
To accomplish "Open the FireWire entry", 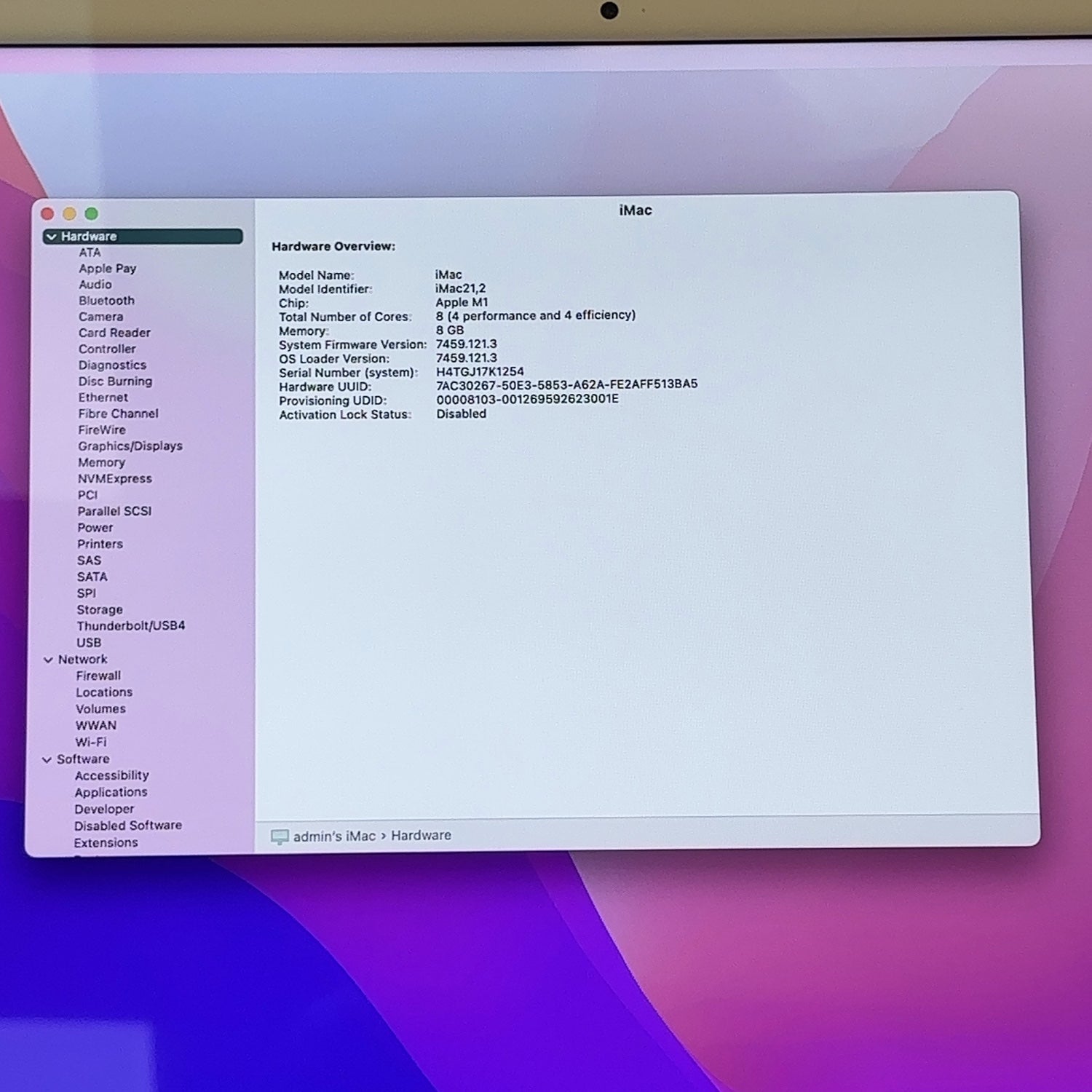I will (x=102, y=430).
